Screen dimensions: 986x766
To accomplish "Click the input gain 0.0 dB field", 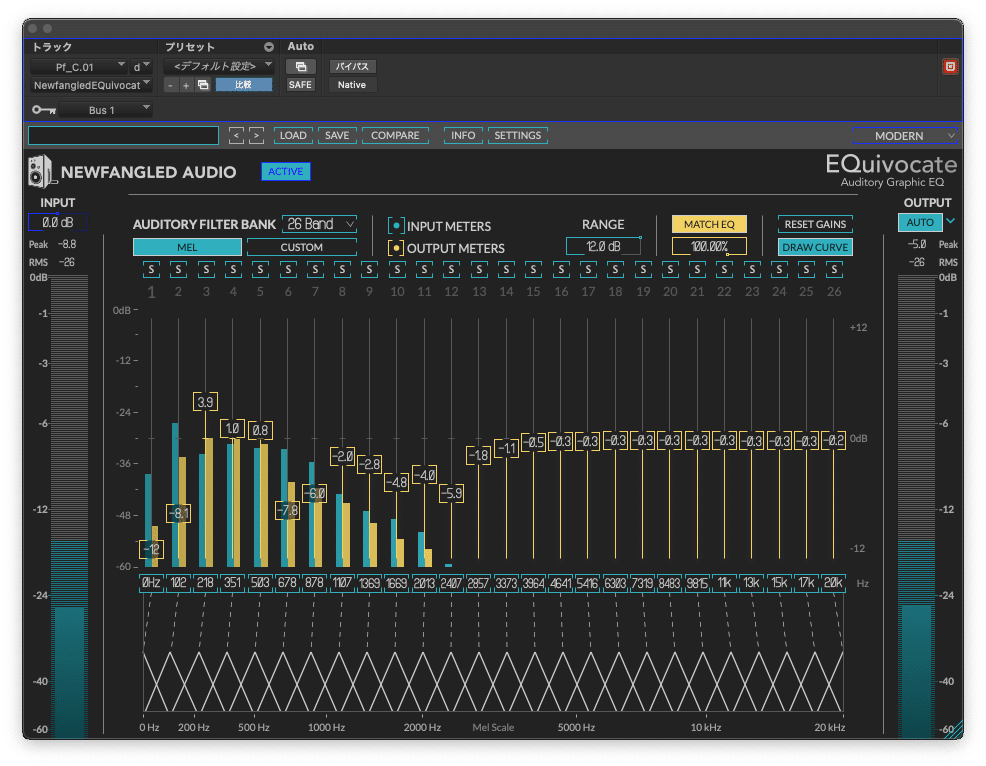I will pos(57,222).
